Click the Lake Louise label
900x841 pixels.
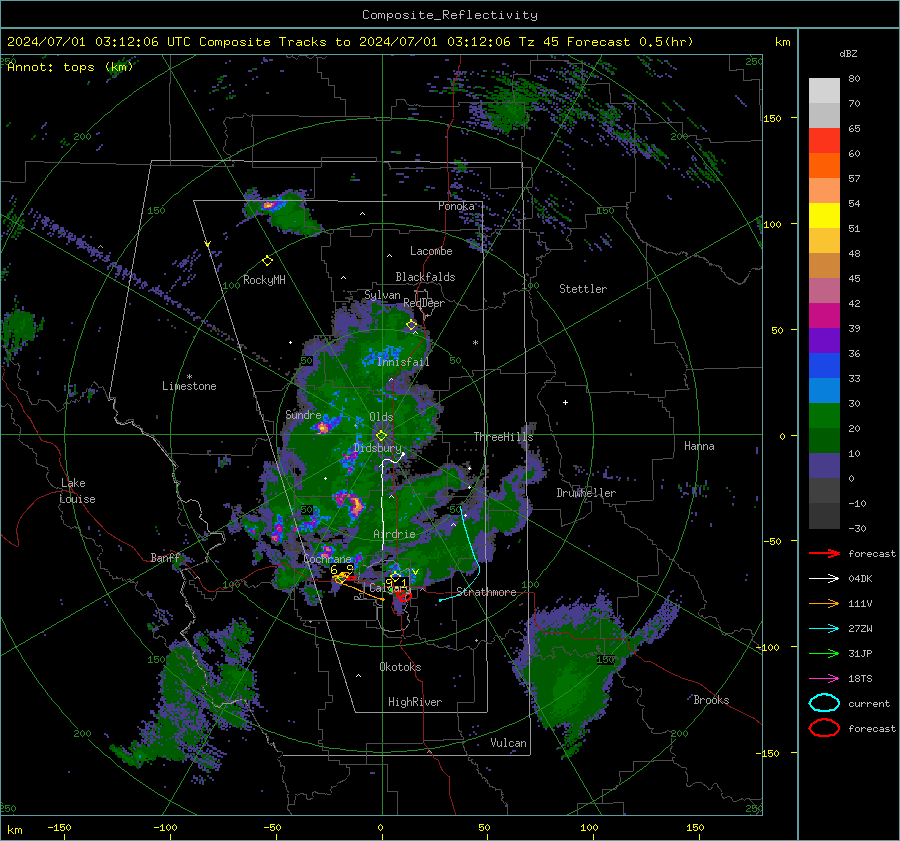click(x=78, y=491)
